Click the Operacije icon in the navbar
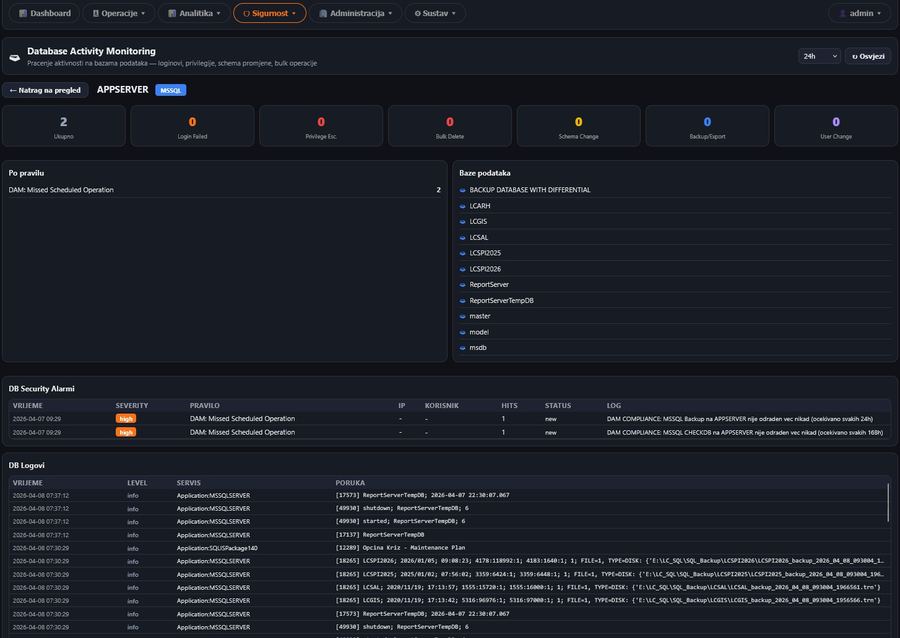The height and width of the screenshot is (638, 900). 96,13
